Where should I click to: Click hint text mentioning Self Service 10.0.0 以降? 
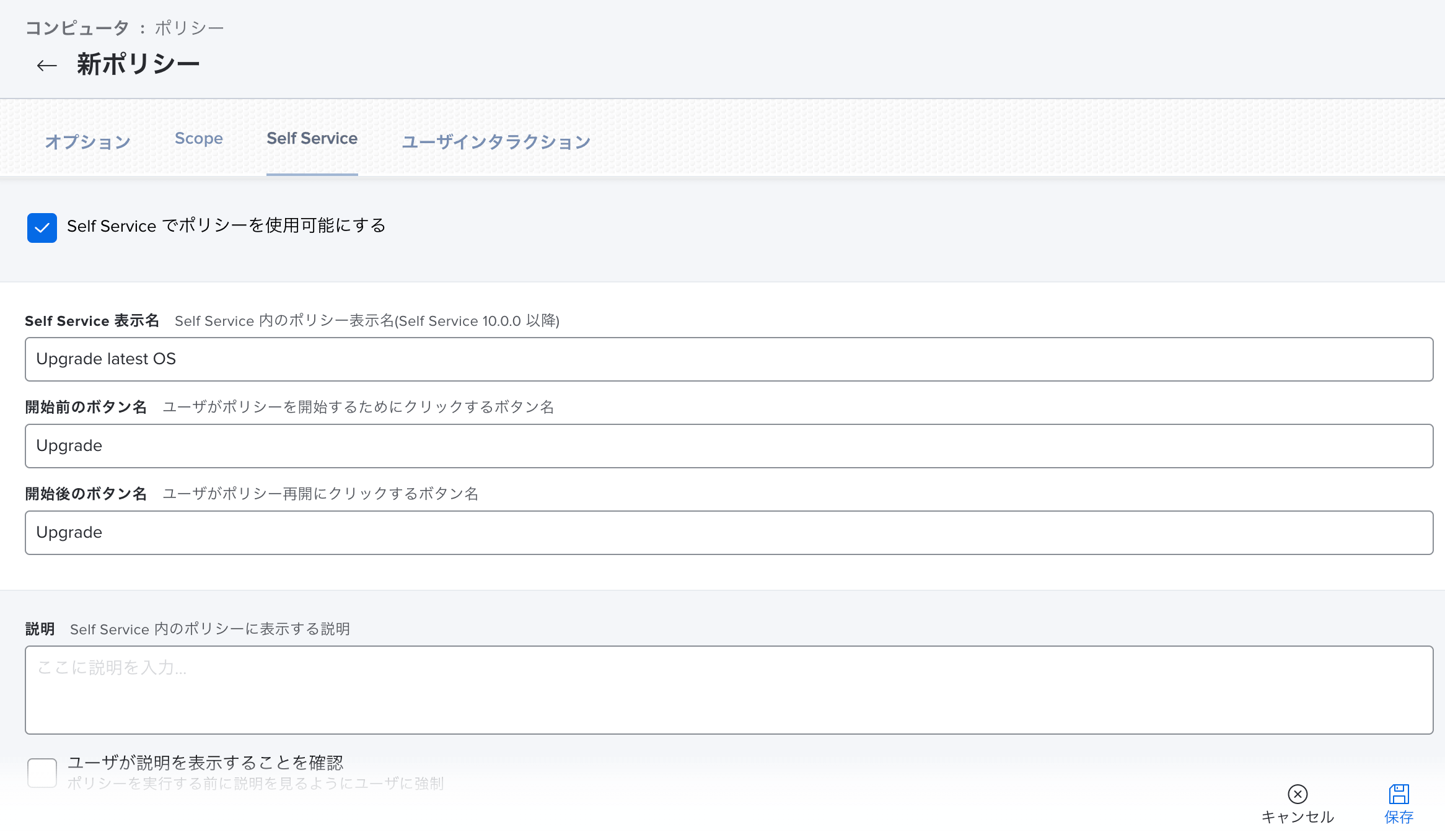(367, 321)
